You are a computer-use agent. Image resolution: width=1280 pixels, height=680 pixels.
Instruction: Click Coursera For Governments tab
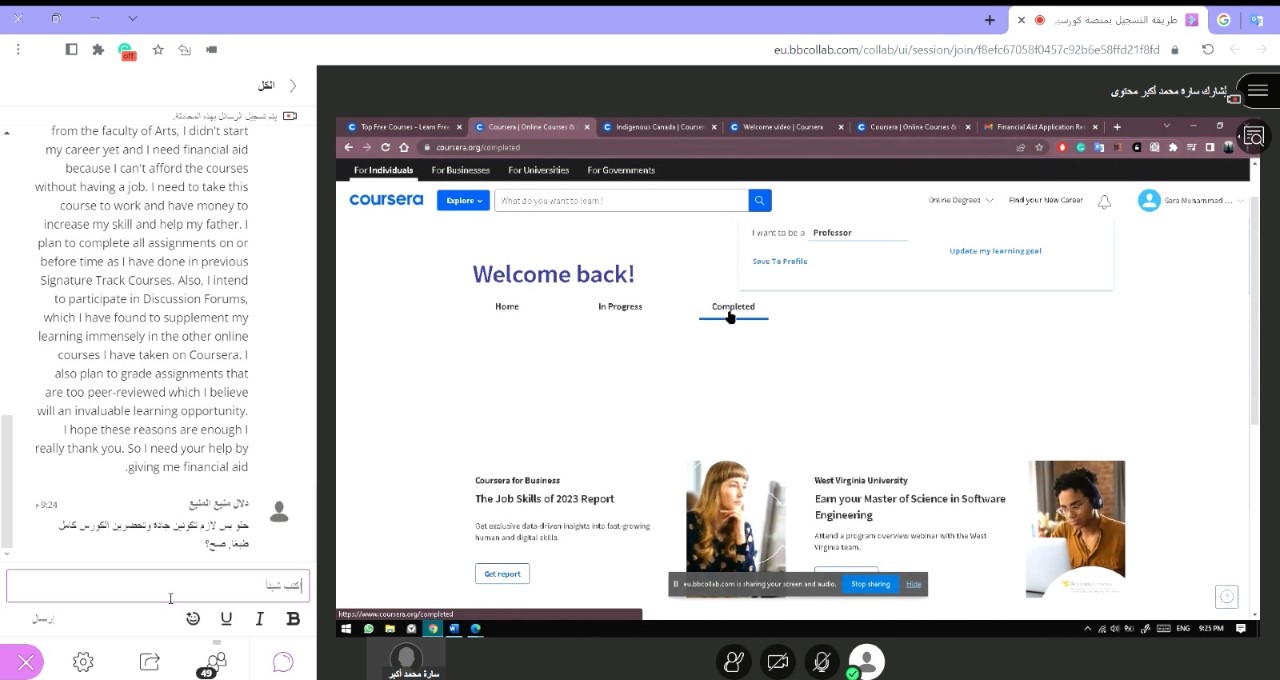pyautogui.click(x=621, y=170)
